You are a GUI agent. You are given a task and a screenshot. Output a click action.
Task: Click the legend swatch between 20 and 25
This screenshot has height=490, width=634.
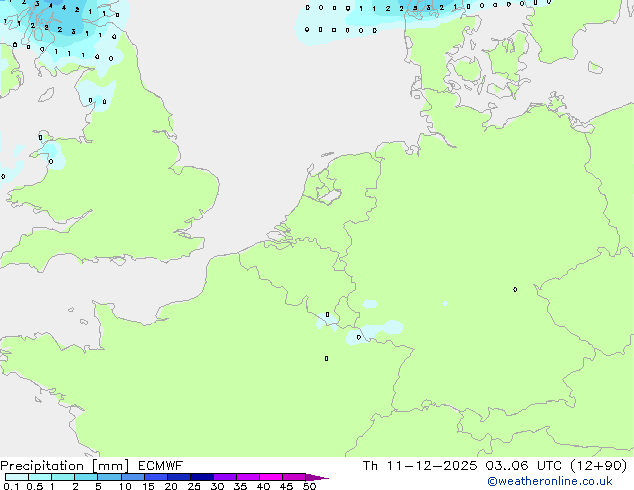pyautogui.click(x=179, y=477)
